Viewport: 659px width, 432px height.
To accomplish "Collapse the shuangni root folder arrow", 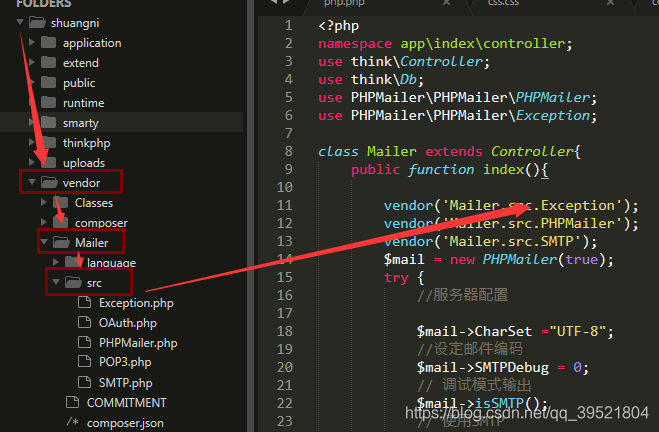I will pos(20,22).
